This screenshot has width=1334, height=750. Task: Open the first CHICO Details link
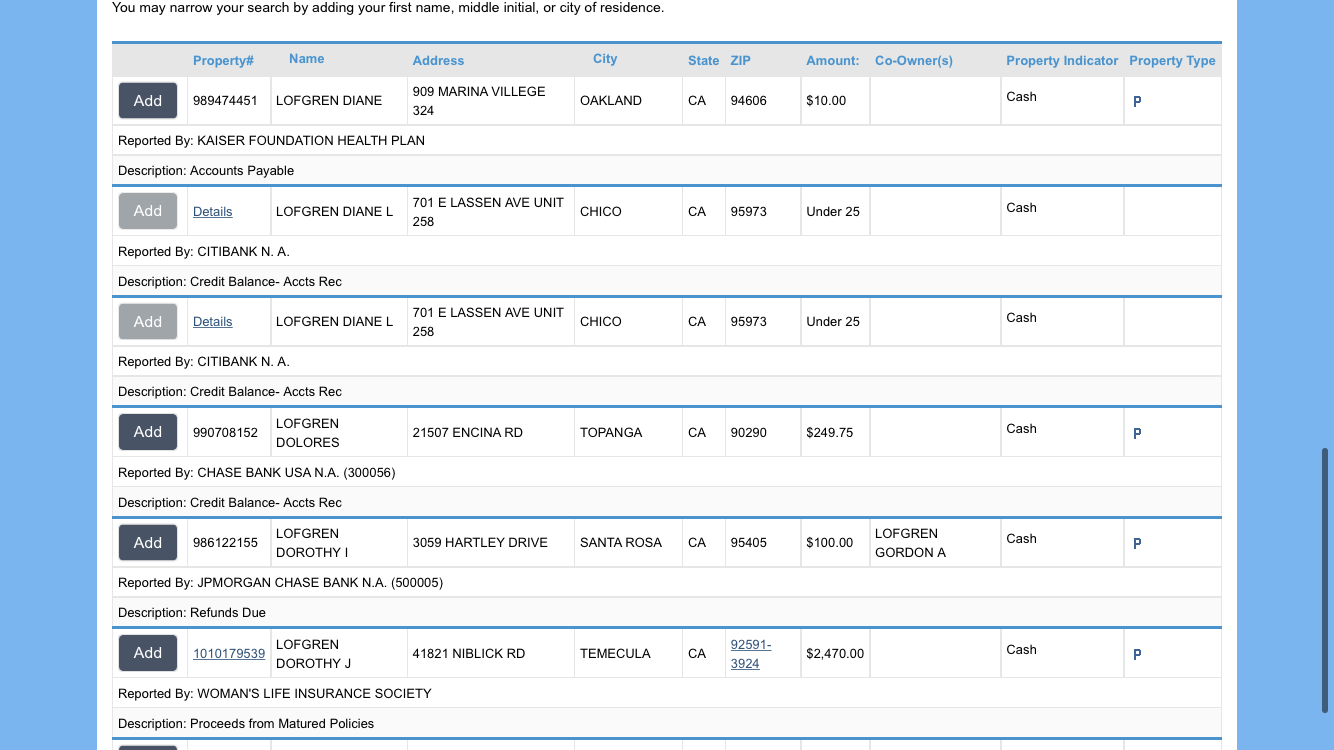click(213, 212)
